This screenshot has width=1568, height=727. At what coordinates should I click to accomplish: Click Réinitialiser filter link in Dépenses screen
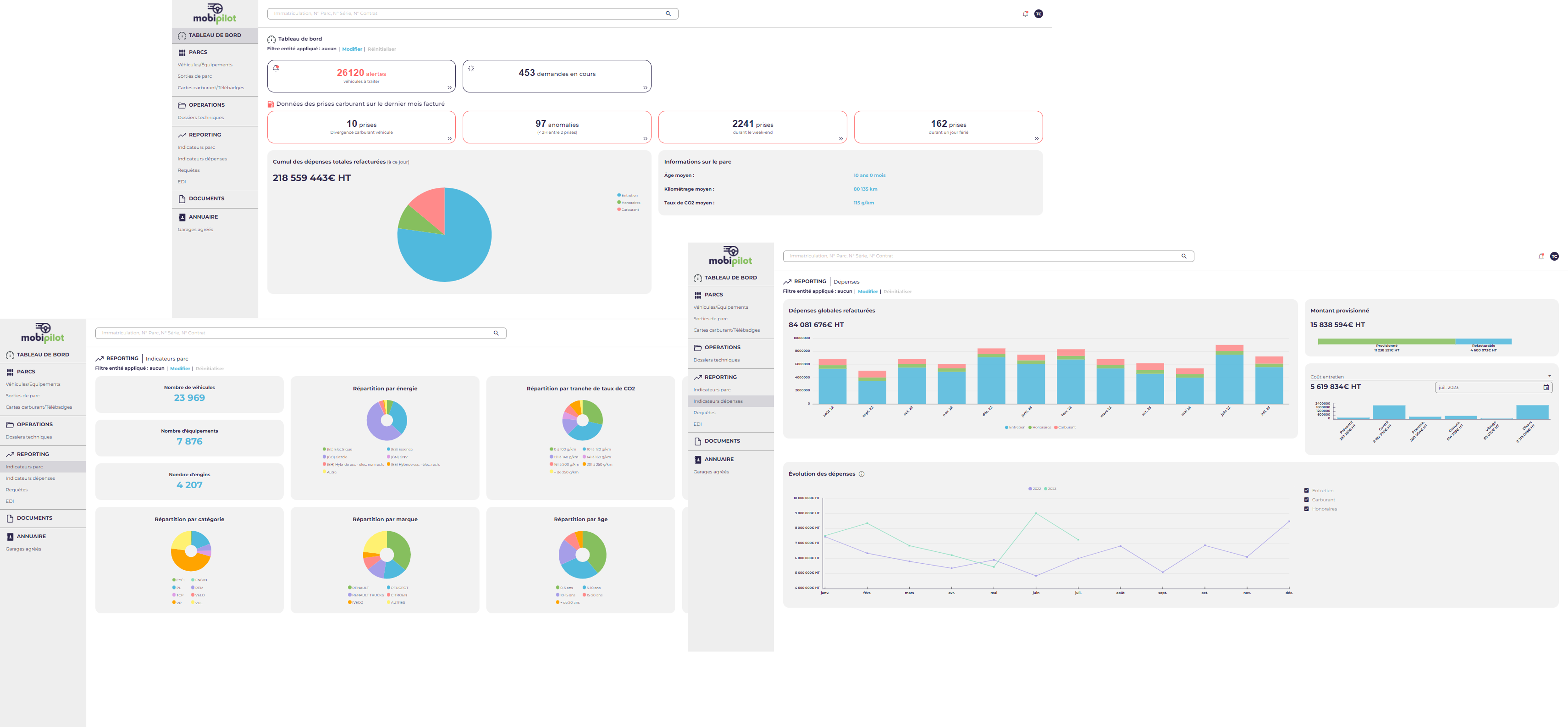(898, 292)
